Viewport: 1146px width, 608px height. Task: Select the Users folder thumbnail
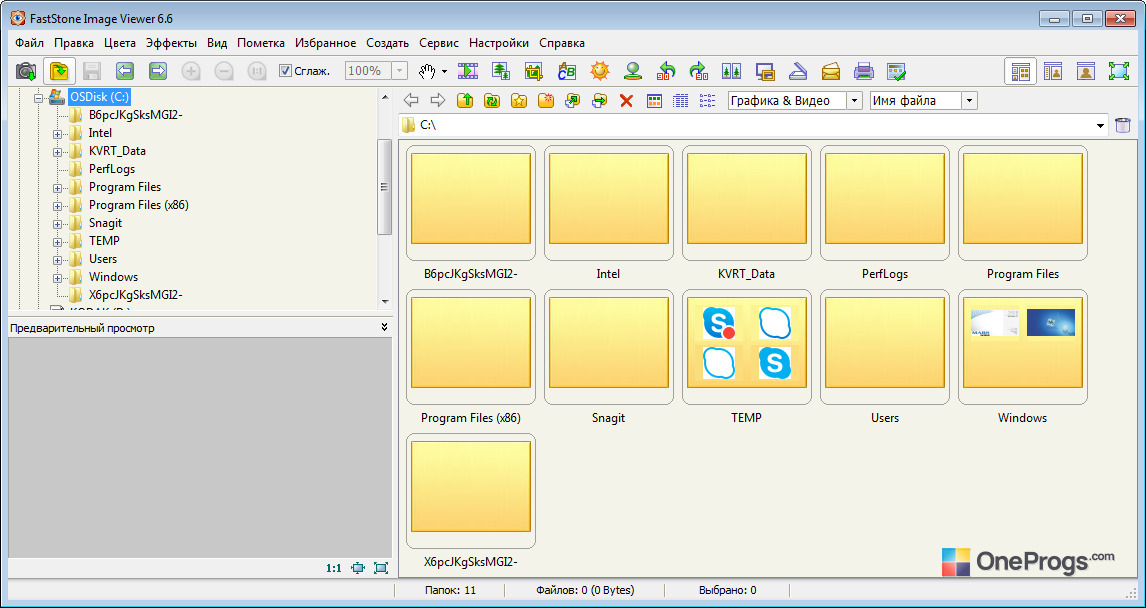tap(884, 348)
